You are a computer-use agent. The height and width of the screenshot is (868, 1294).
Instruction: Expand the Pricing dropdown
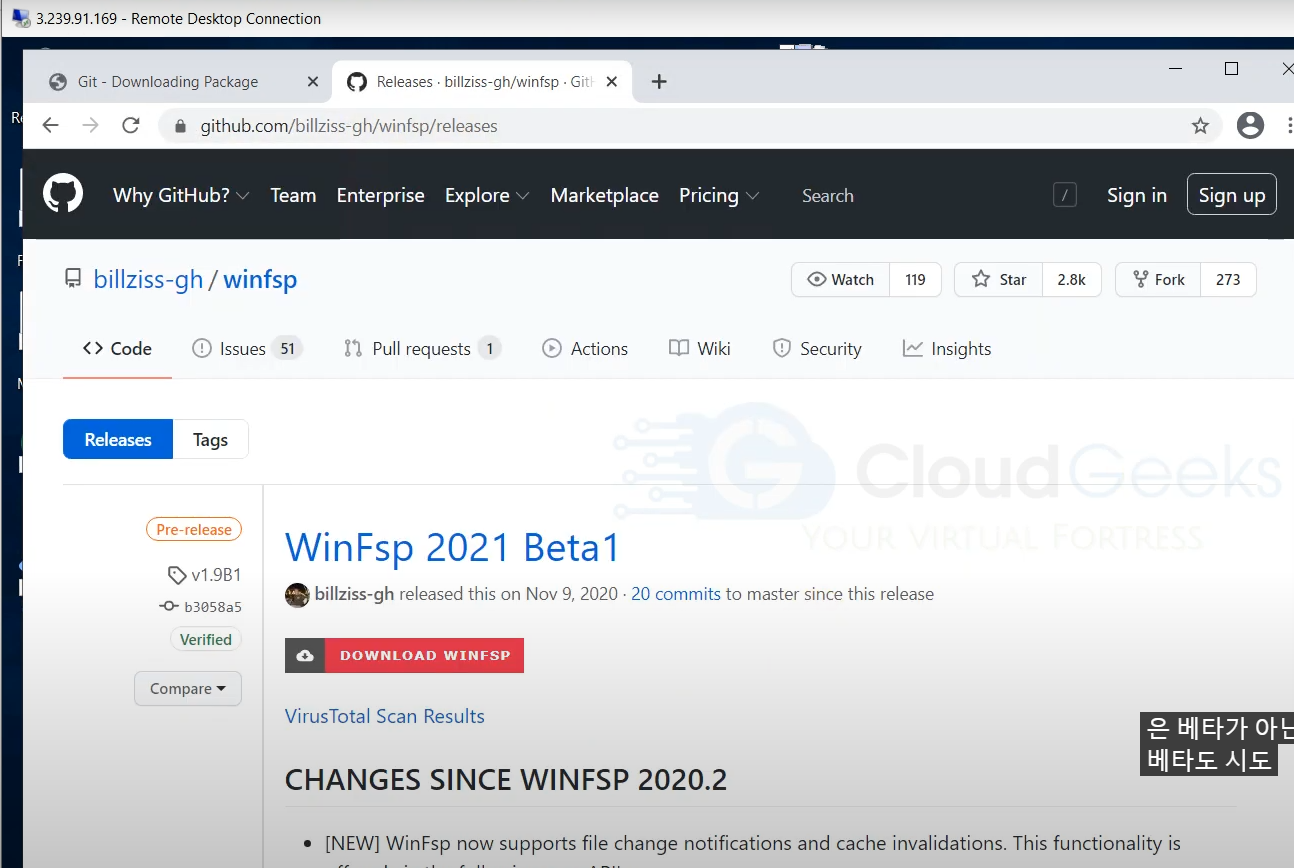coord(719,196)
